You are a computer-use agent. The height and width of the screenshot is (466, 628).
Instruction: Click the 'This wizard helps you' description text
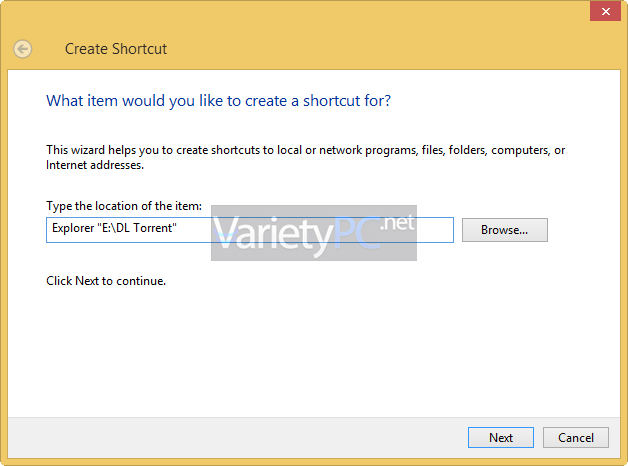pyautogui.click(x=306, y=157)
